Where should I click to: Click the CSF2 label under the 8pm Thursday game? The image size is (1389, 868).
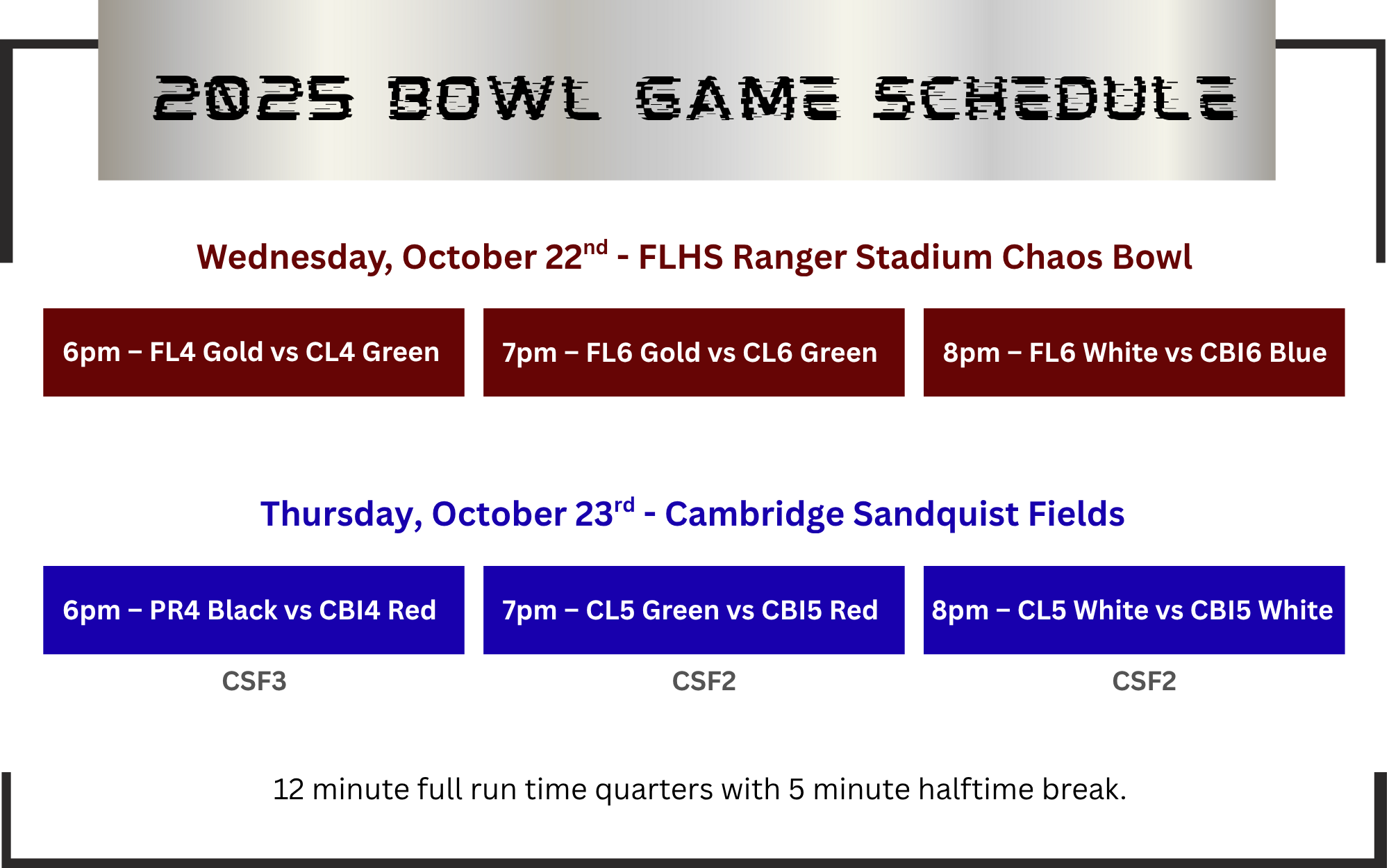pos(1144,681)
